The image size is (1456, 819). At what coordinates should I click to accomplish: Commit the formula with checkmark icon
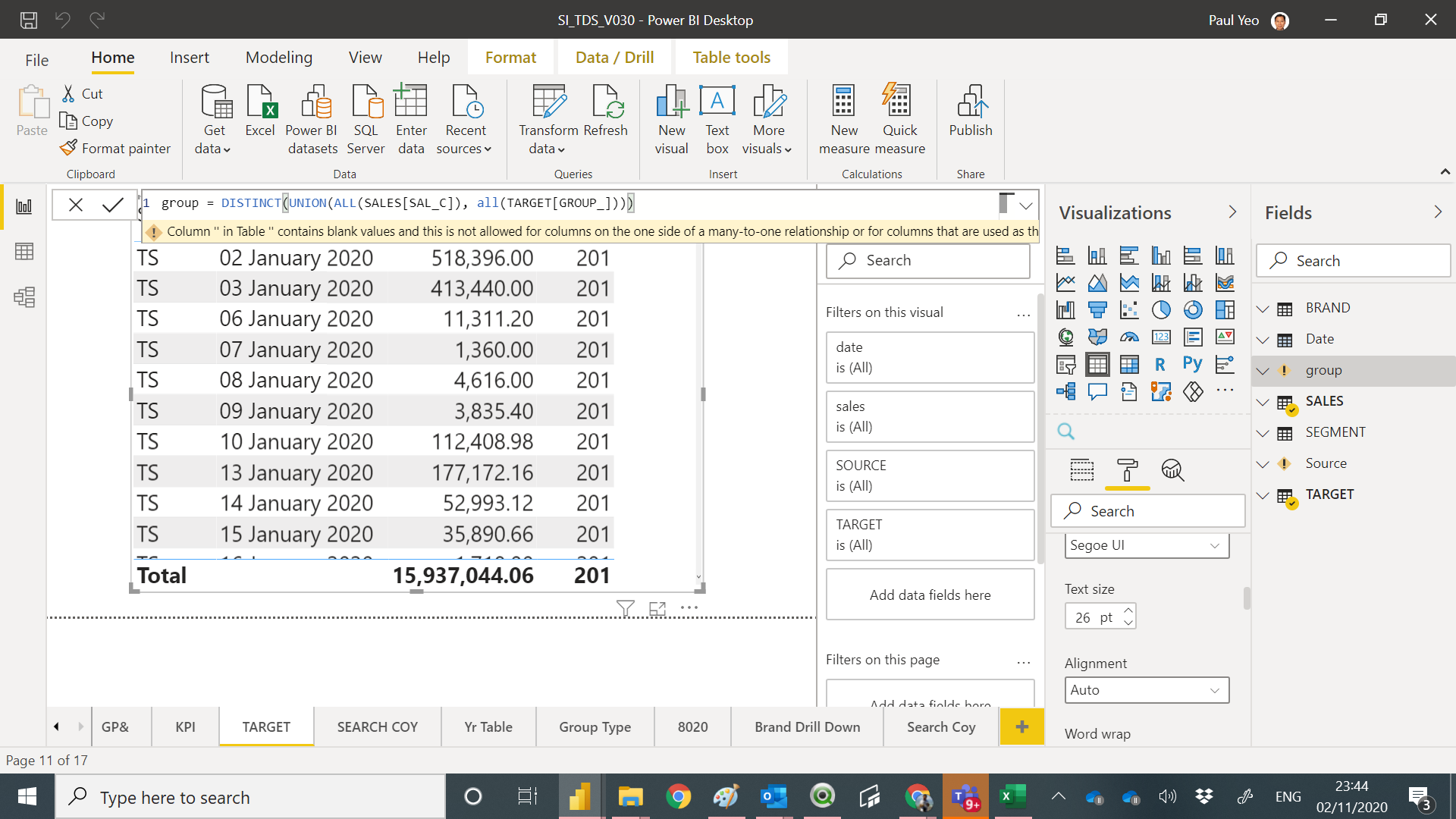pyautogui.click(x=112, y=205)
